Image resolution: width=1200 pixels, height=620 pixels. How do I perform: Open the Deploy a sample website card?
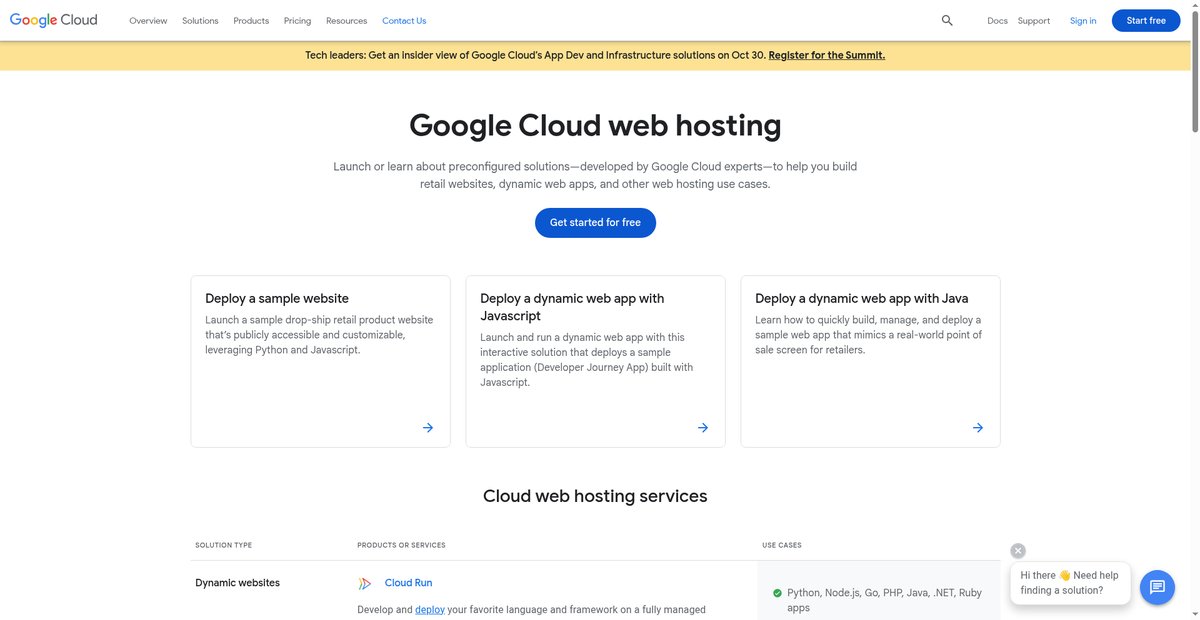(320, 361)
